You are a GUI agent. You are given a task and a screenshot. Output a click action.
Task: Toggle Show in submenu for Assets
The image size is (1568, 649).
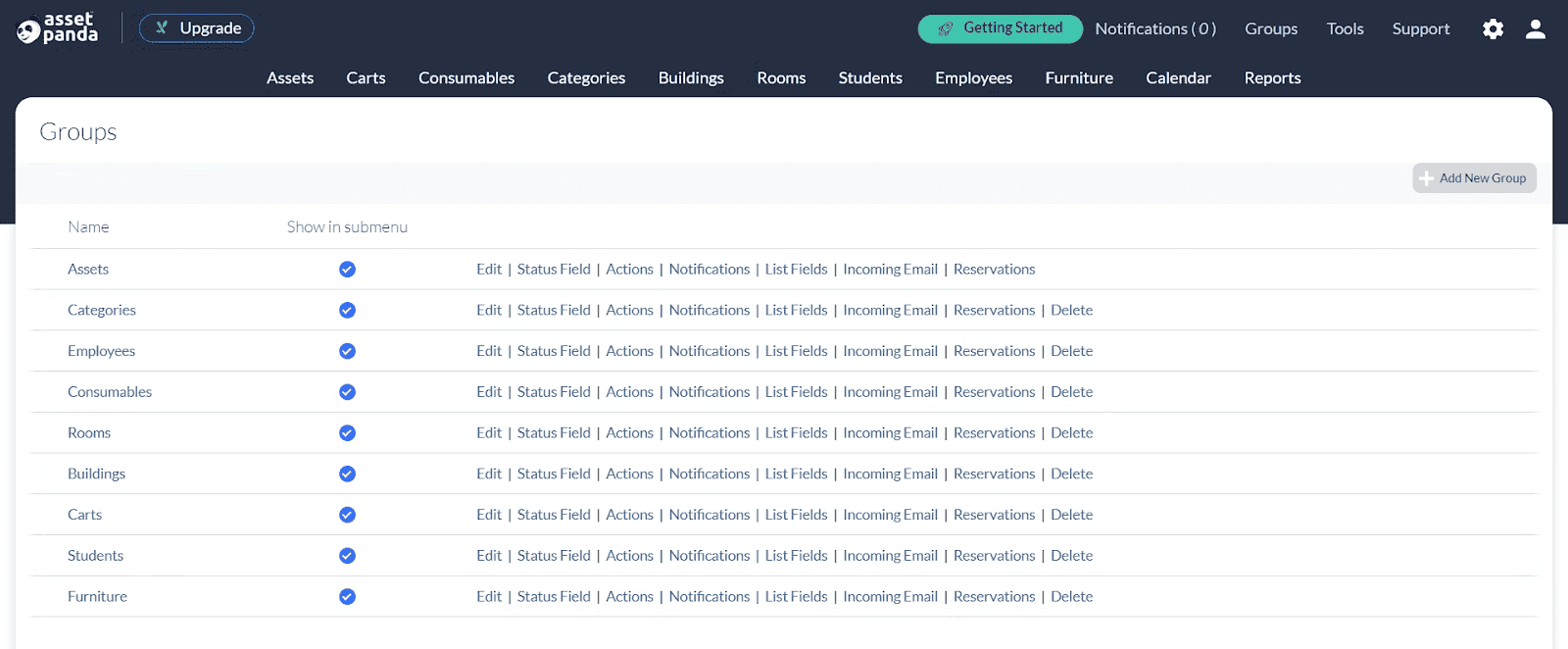[x=347, y=270]
